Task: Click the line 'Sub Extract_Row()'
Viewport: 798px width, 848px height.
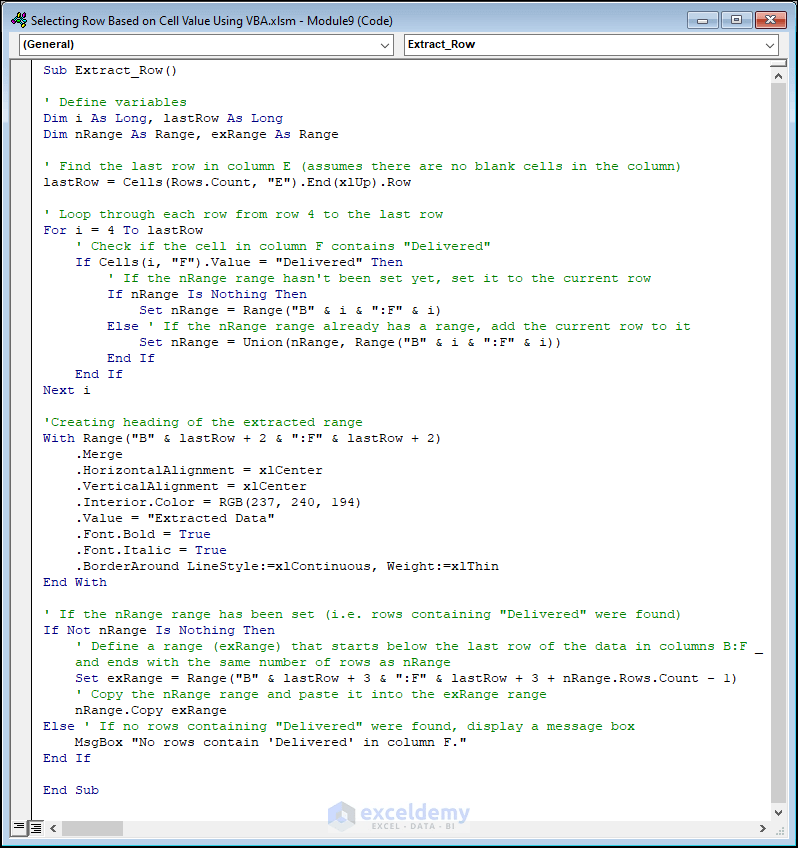Action: pyautogui.click(x=110, y=70)
